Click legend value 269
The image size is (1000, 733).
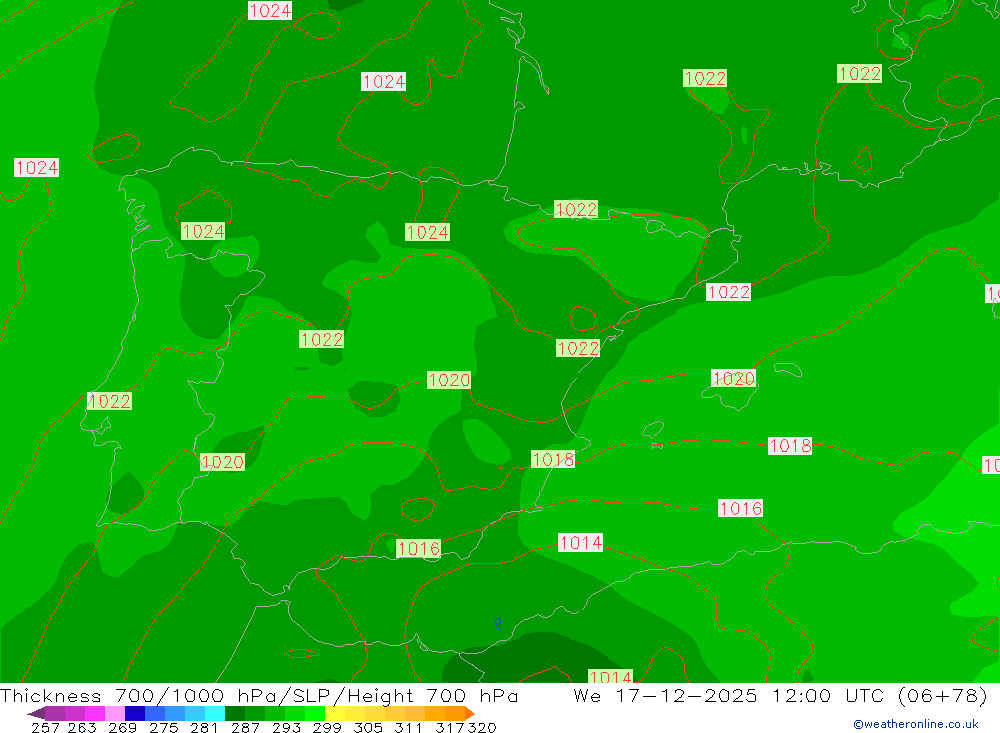coord(122,727)
